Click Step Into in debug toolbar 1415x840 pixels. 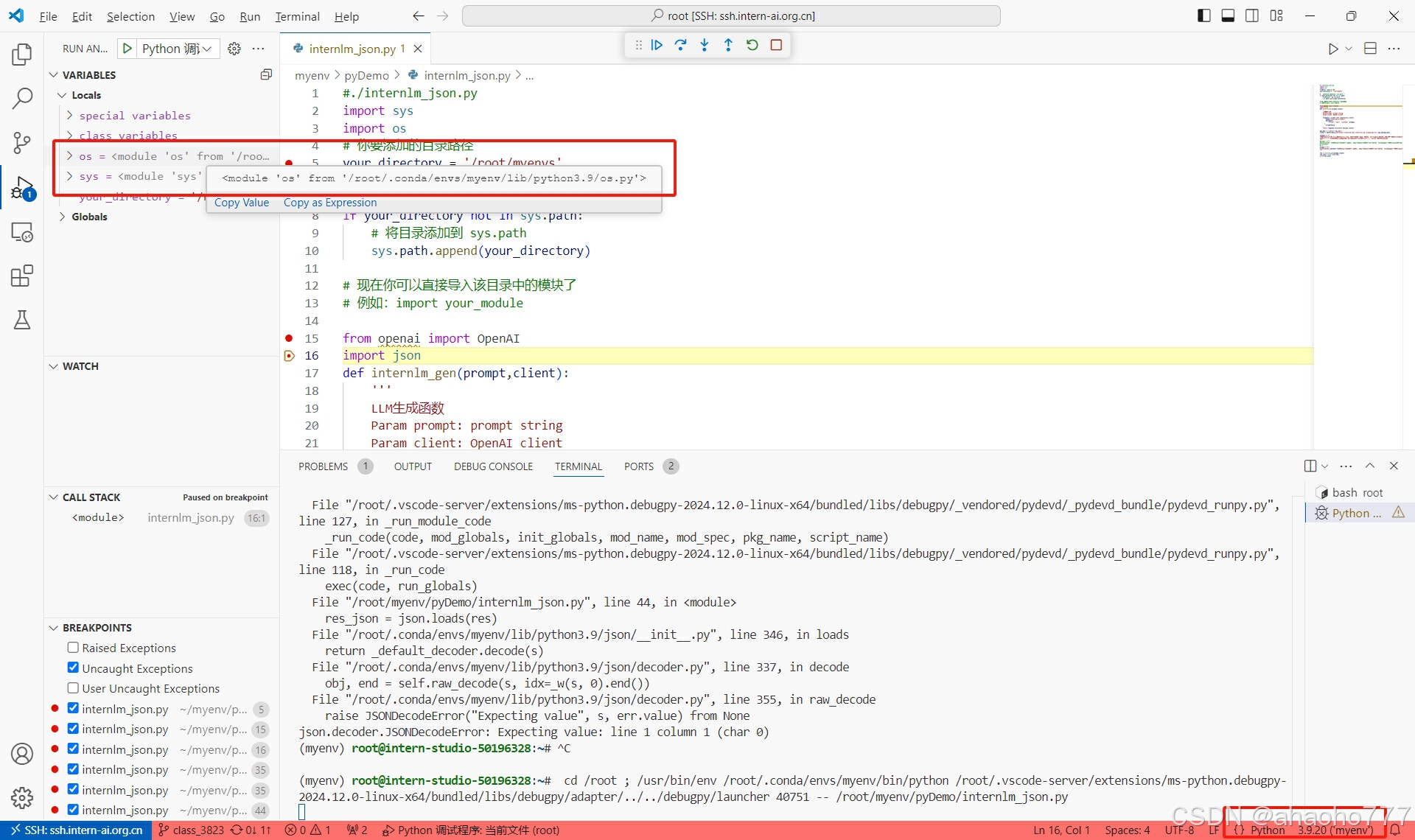705,45
